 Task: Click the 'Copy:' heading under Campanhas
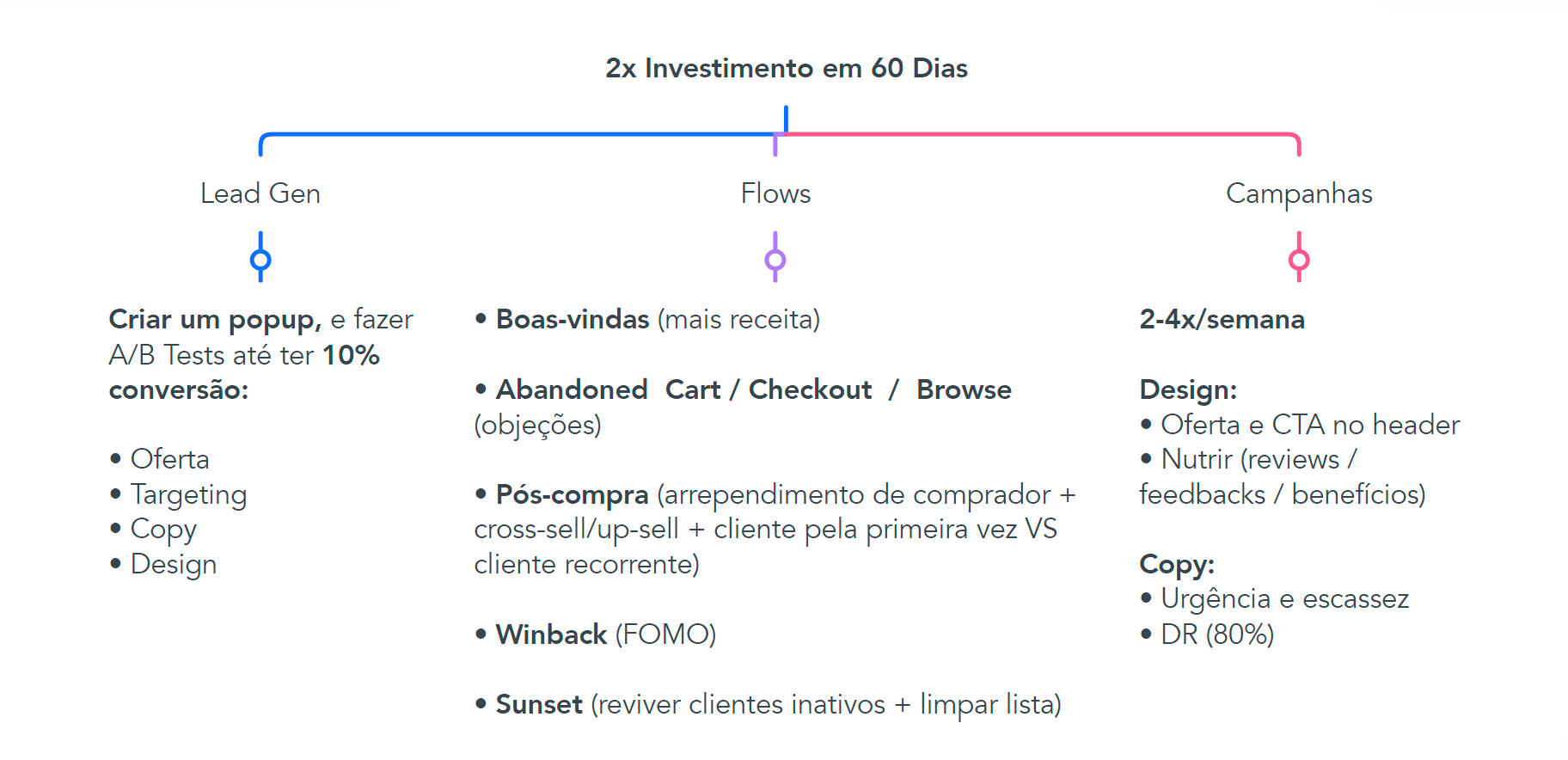[x=1176, y=564]
